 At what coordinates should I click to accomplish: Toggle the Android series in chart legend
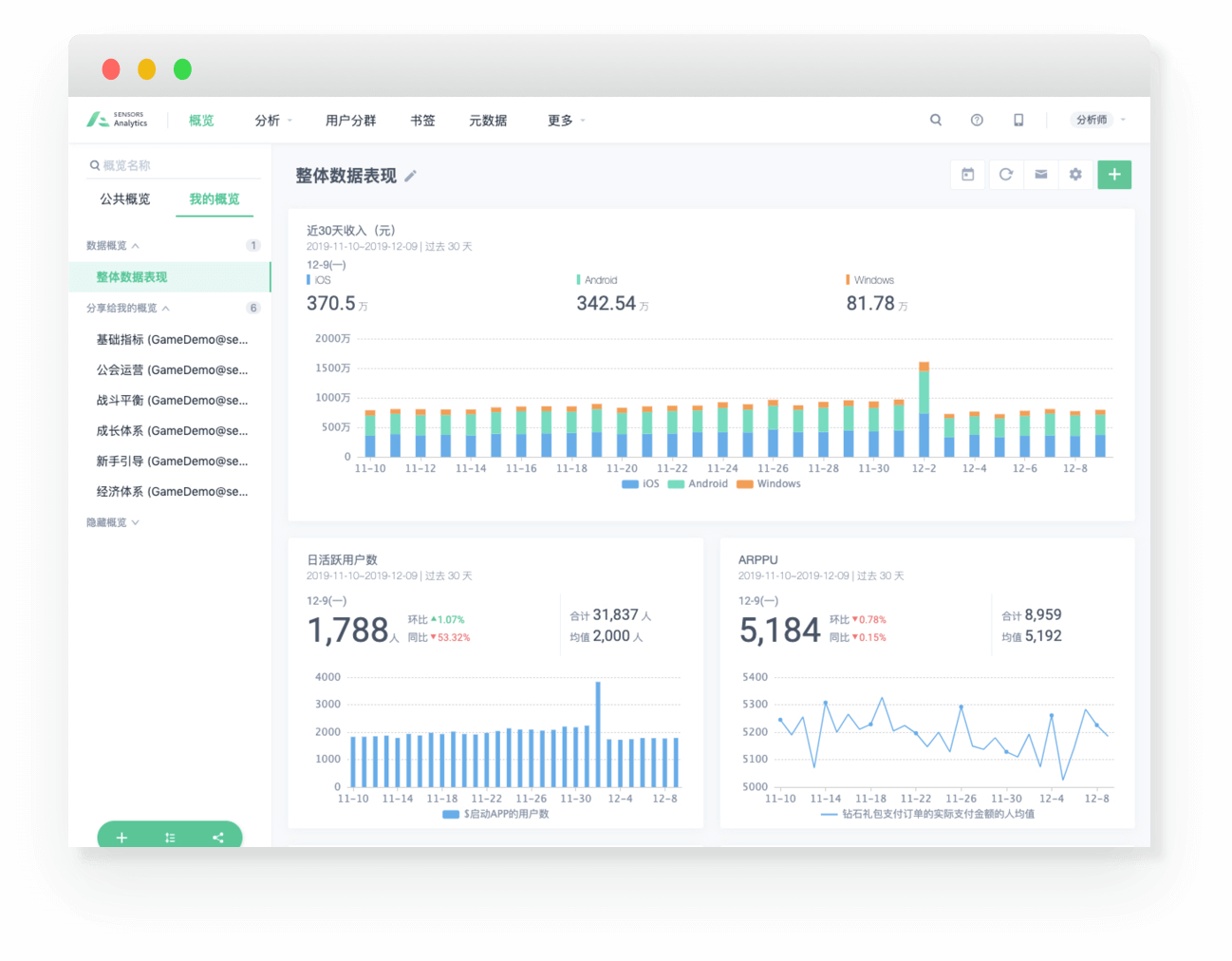(x=698, y=484)
